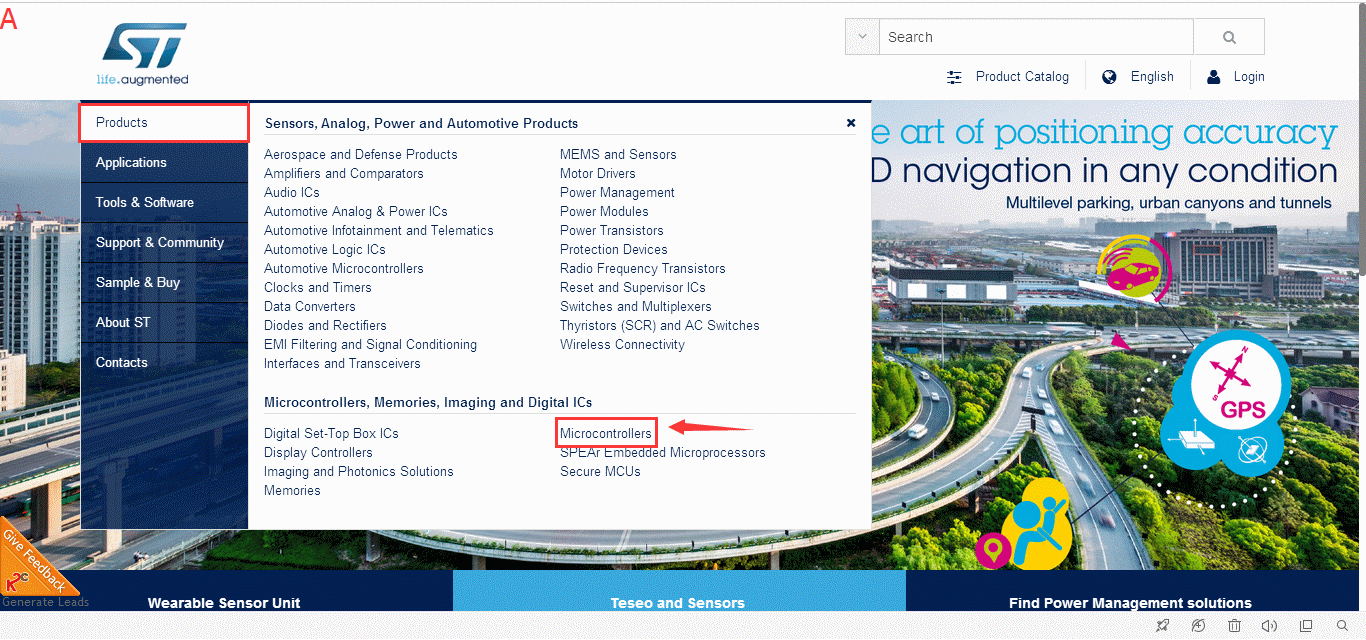This screenshot has width=1366, height=640.
Task: Open Automotive Microcontrollers link
Action: (344, 269)
